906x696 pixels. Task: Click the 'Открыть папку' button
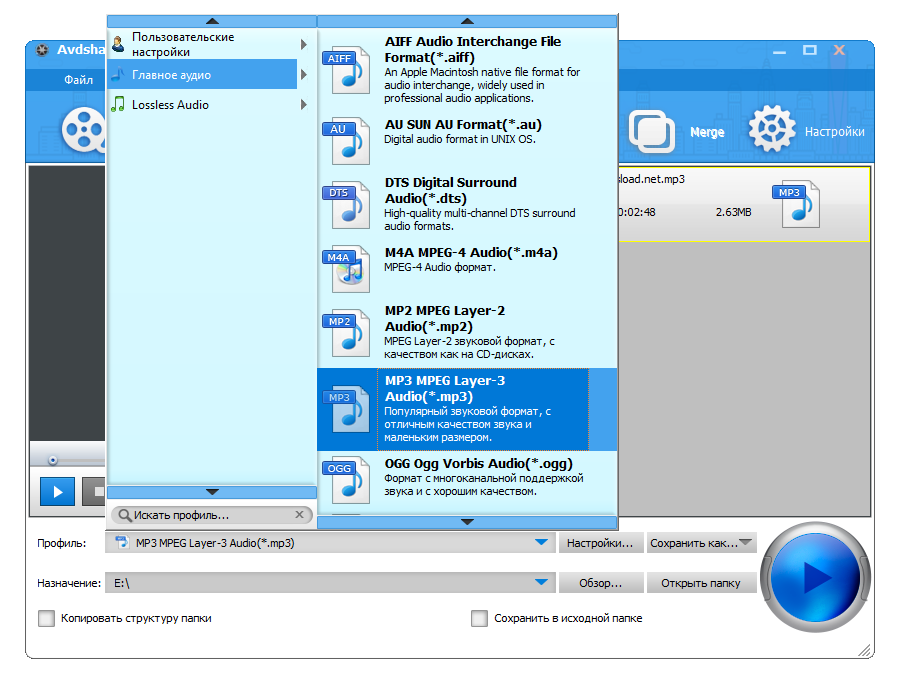click(701, 583)
